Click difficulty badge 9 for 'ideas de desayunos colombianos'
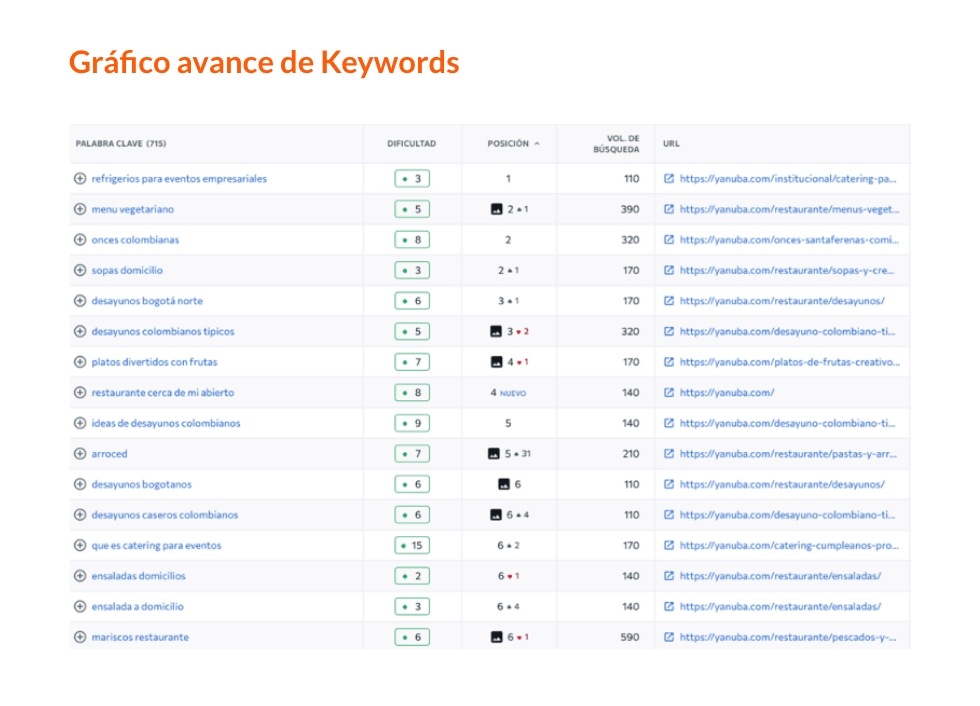The width and height of the screenshot is (980, 706). 412,423
